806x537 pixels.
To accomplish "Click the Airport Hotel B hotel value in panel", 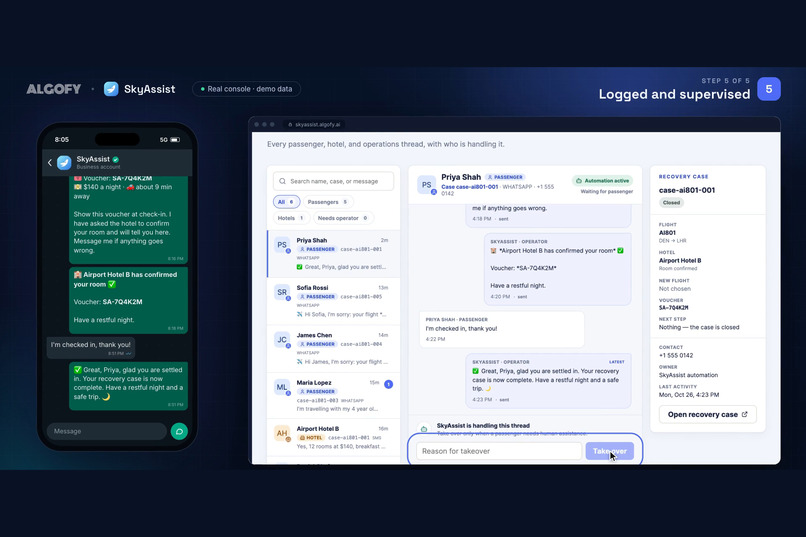I will [x=680, y=261].
